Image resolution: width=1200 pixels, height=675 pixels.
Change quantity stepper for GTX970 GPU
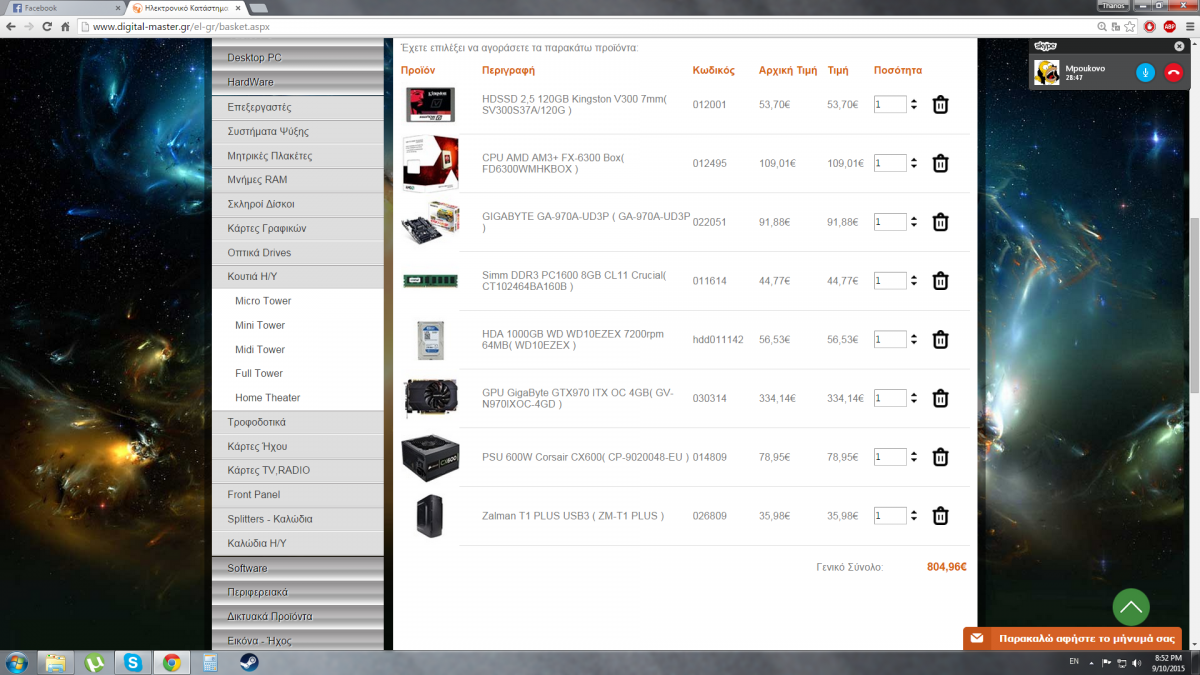[x=914, y=398]
